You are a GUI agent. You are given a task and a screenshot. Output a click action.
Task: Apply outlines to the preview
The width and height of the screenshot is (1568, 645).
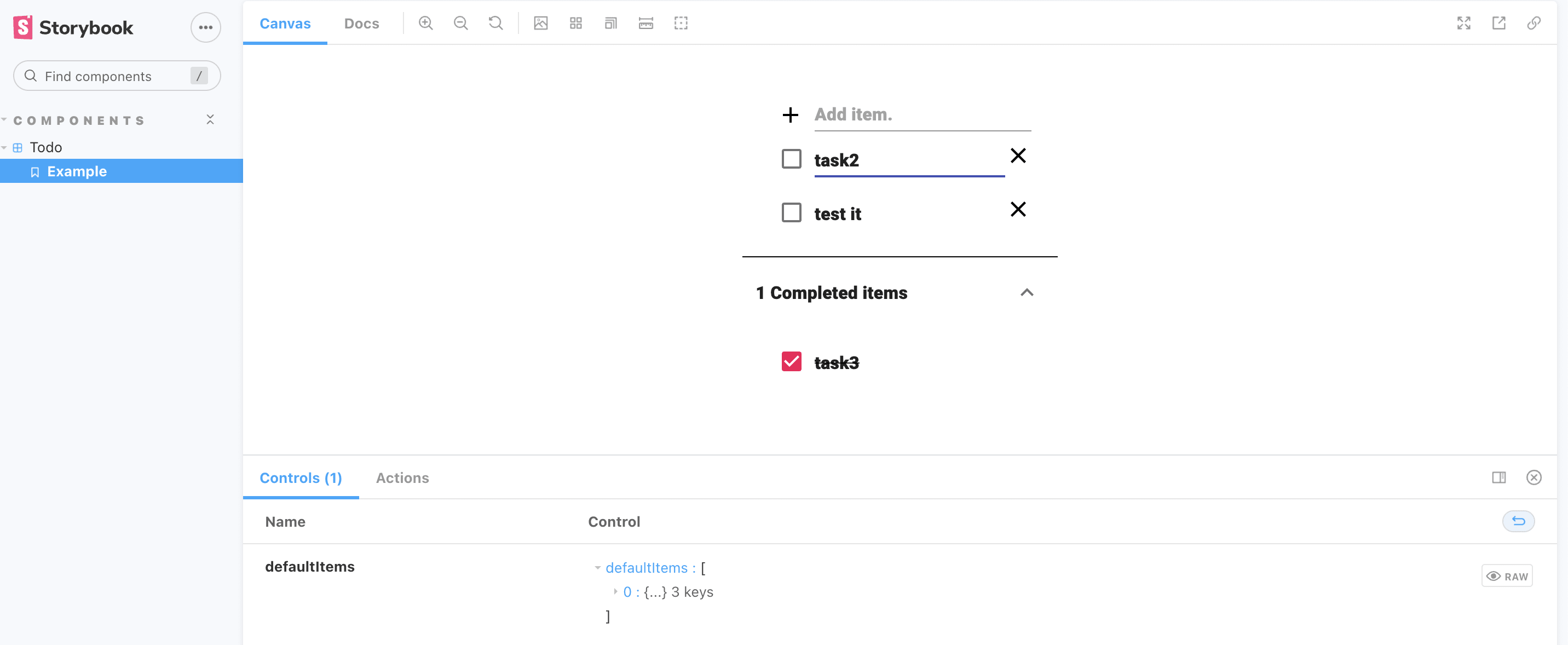681,23
